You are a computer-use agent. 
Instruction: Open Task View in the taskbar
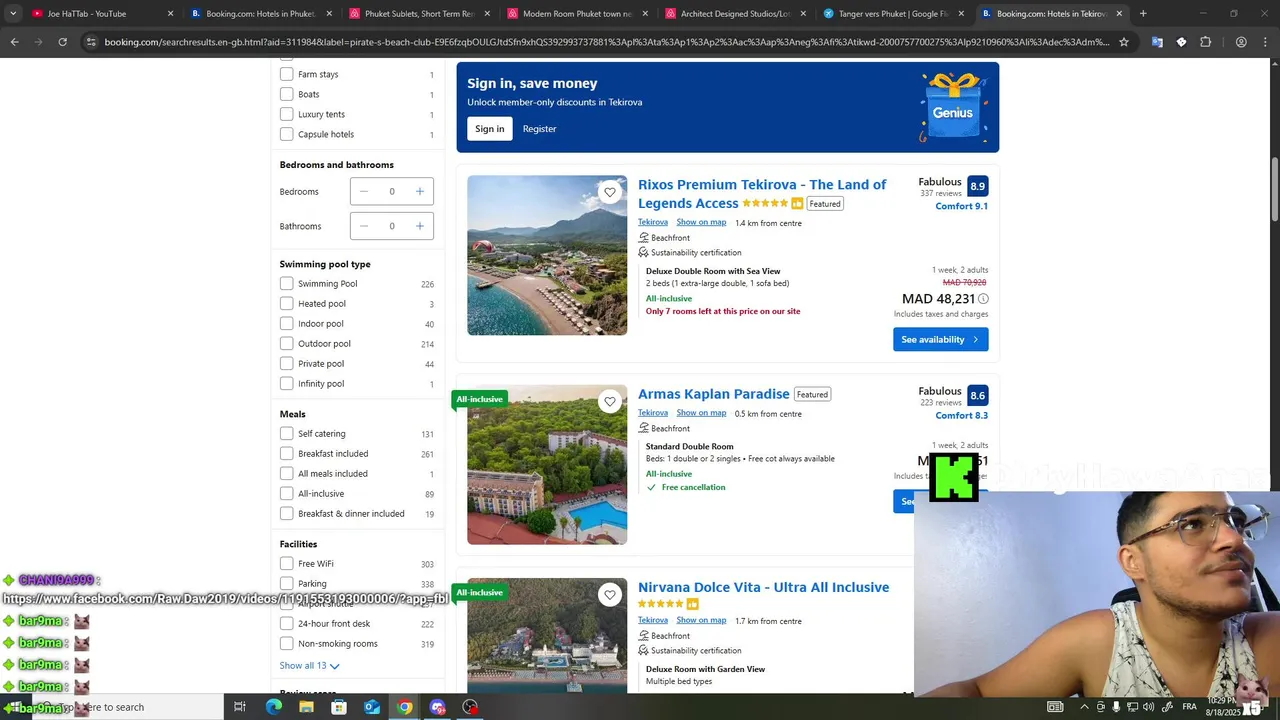240,707
